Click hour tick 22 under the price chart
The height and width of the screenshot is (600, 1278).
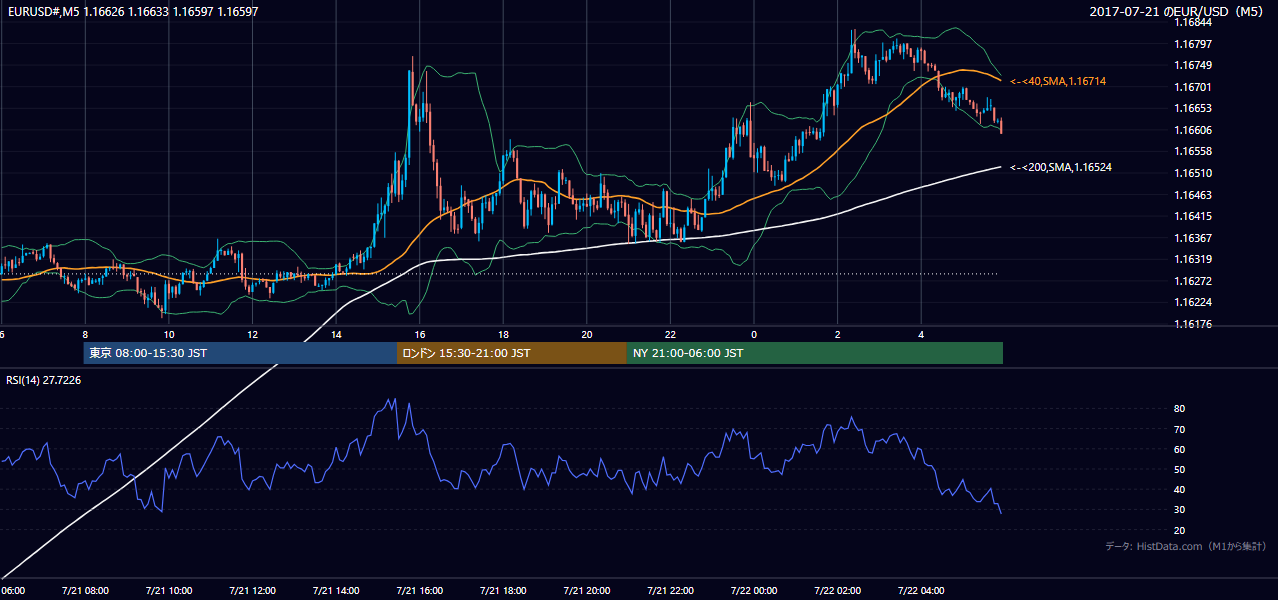[x=670, y=334]
